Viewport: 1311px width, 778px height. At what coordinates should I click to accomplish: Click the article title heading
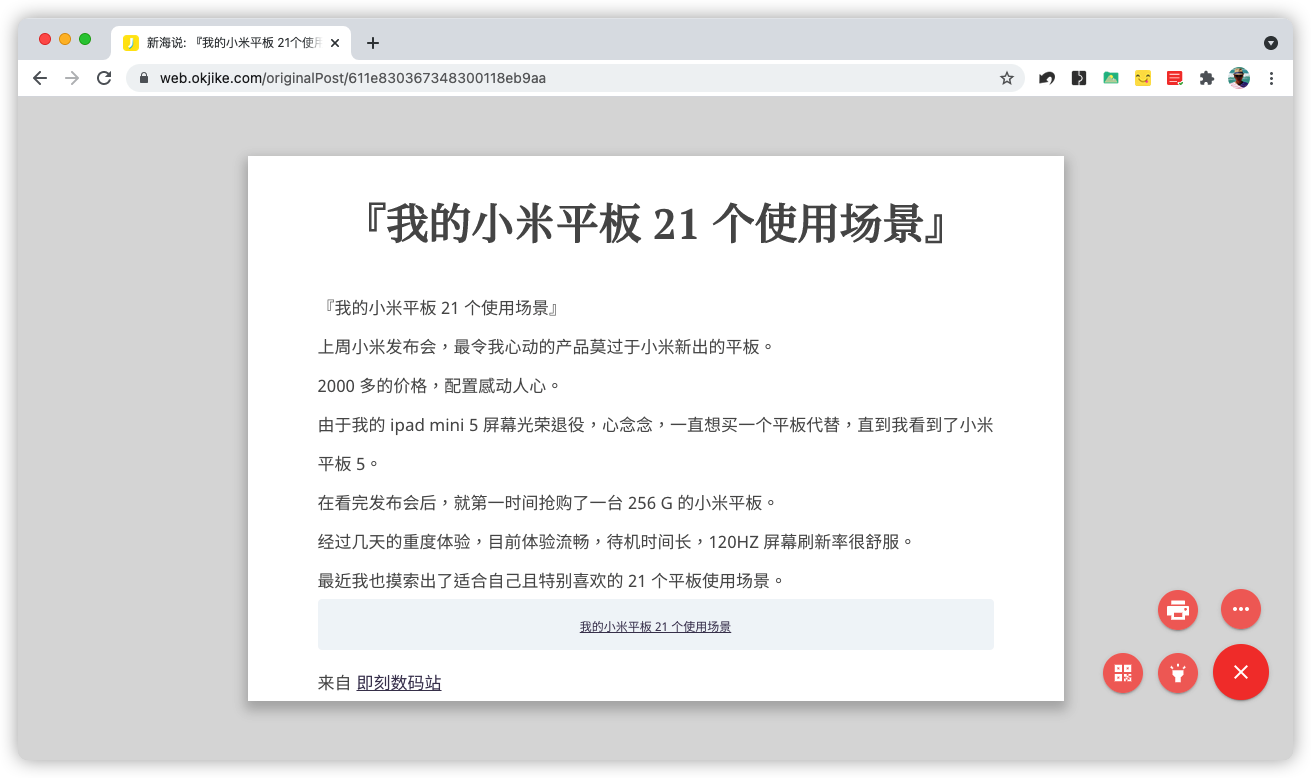(656, 224)
